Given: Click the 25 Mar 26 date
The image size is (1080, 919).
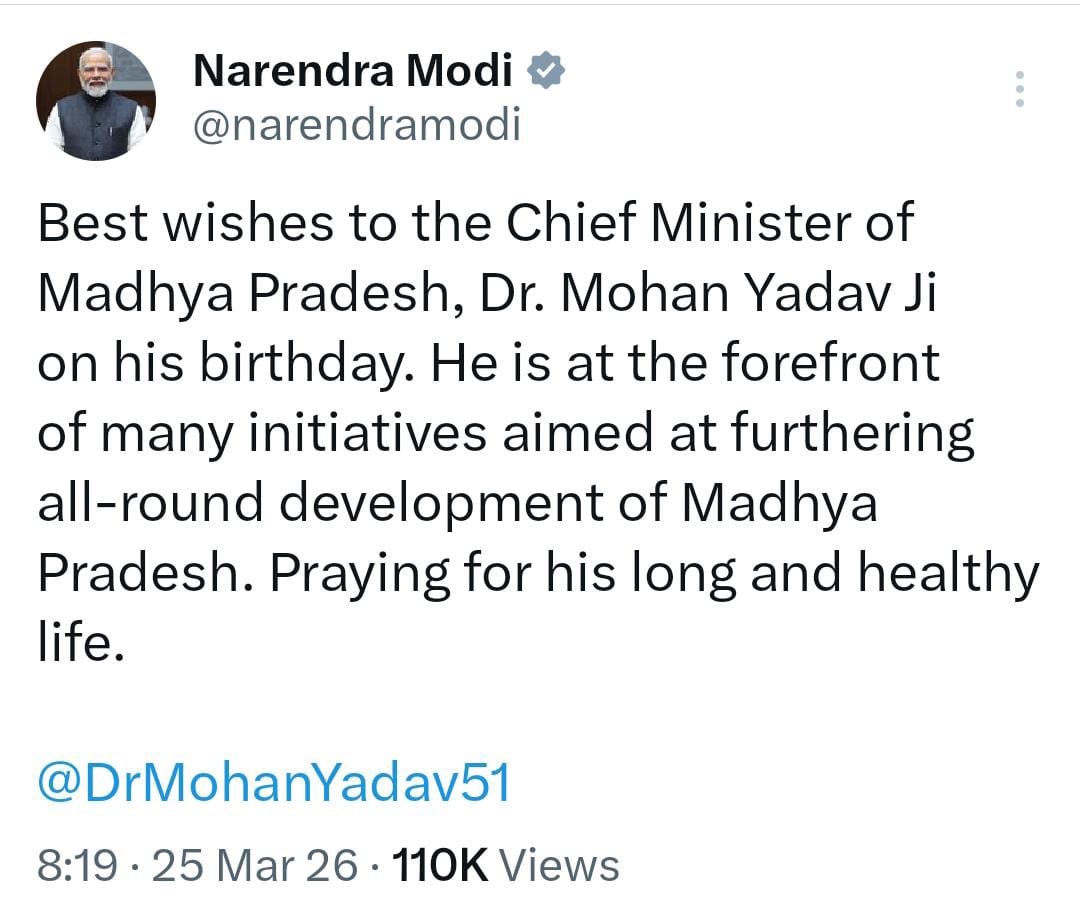Looking at the screenshot, I should pyautogui.click(x=253, y=865).
